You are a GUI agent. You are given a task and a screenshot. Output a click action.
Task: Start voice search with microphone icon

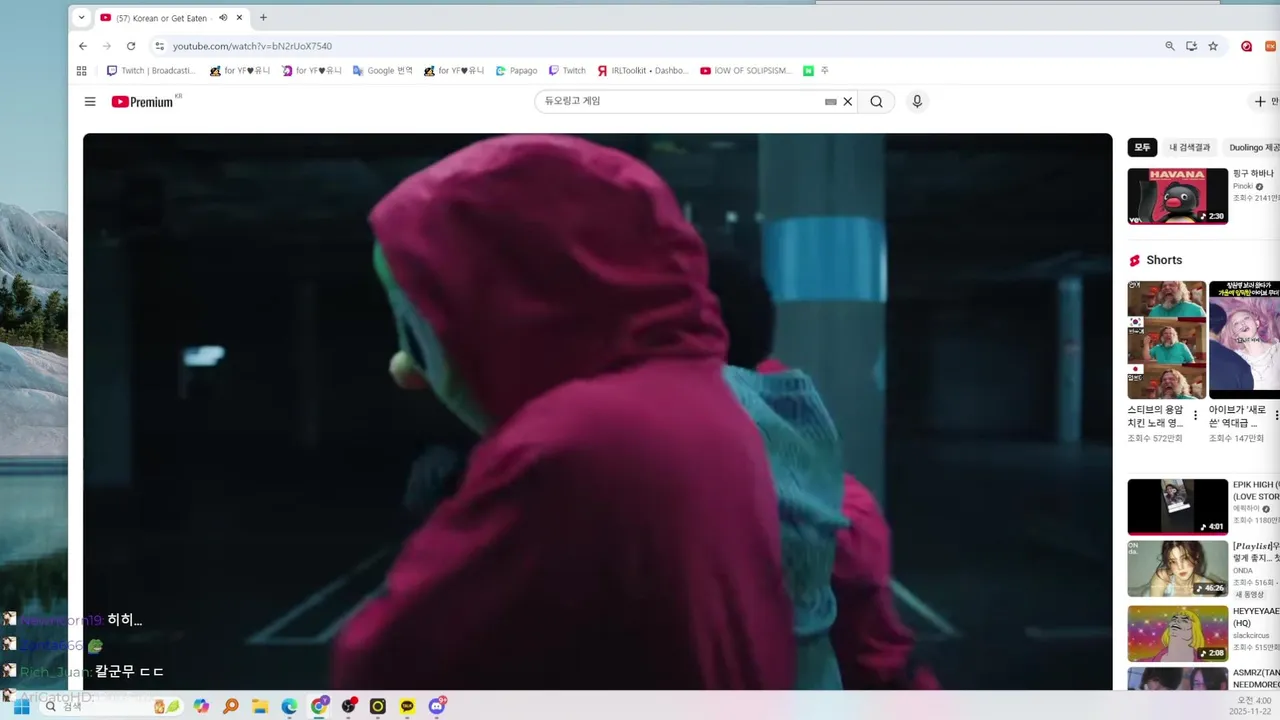(917, 101)
